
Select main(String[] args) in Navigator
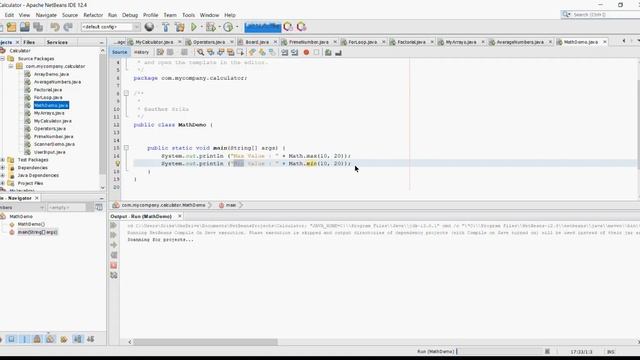point(38,232)
